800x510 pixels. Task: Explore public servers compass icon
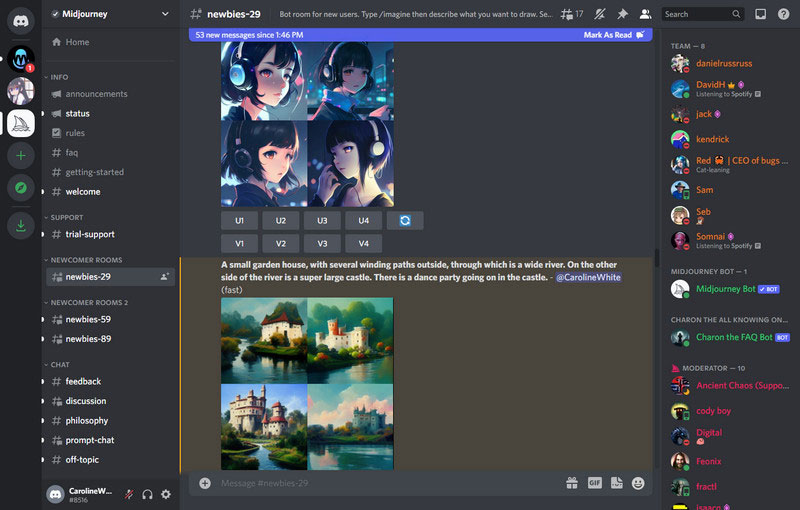21,188
